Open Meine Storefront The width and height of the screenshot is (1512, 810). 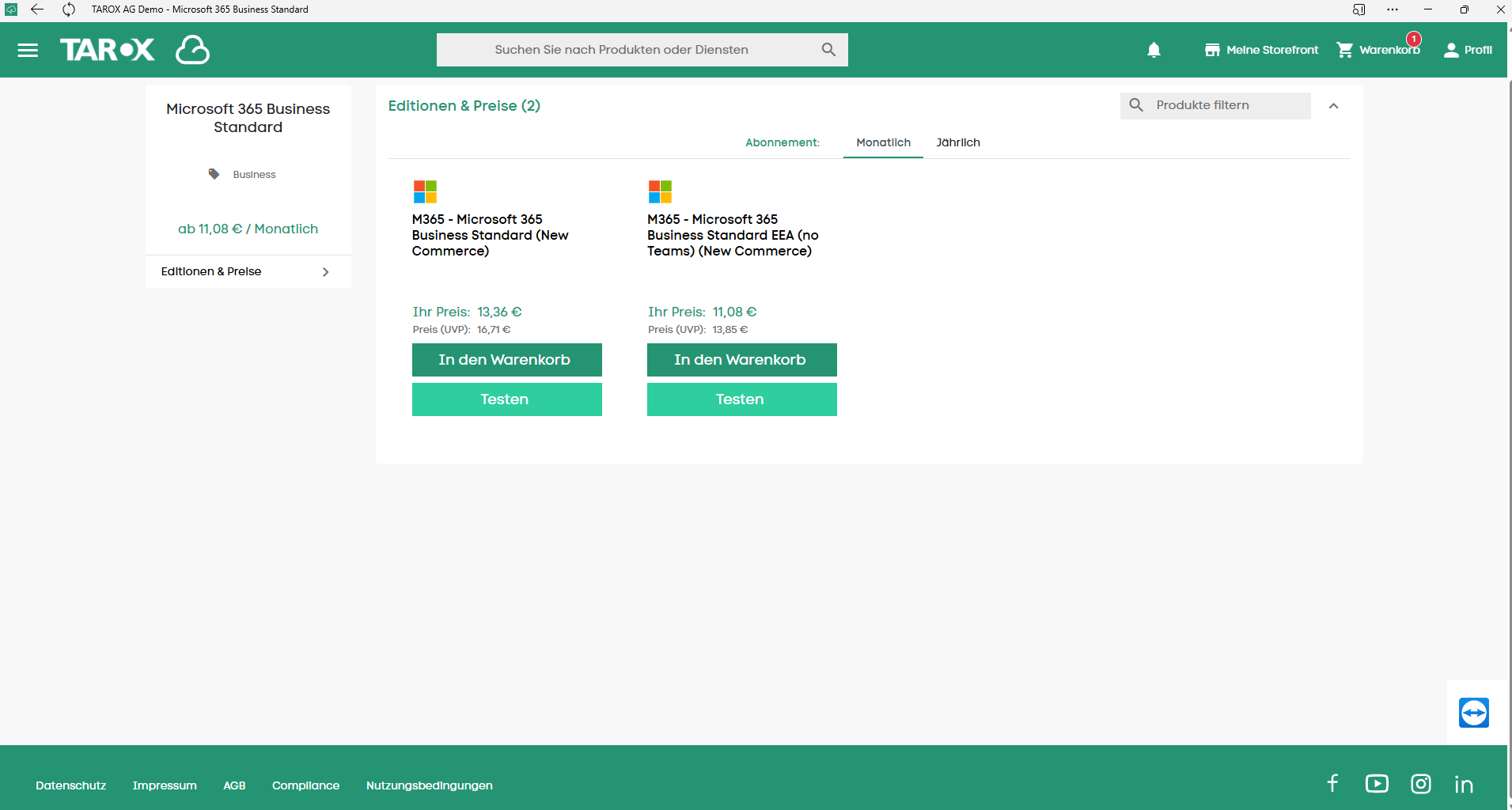1261,50
